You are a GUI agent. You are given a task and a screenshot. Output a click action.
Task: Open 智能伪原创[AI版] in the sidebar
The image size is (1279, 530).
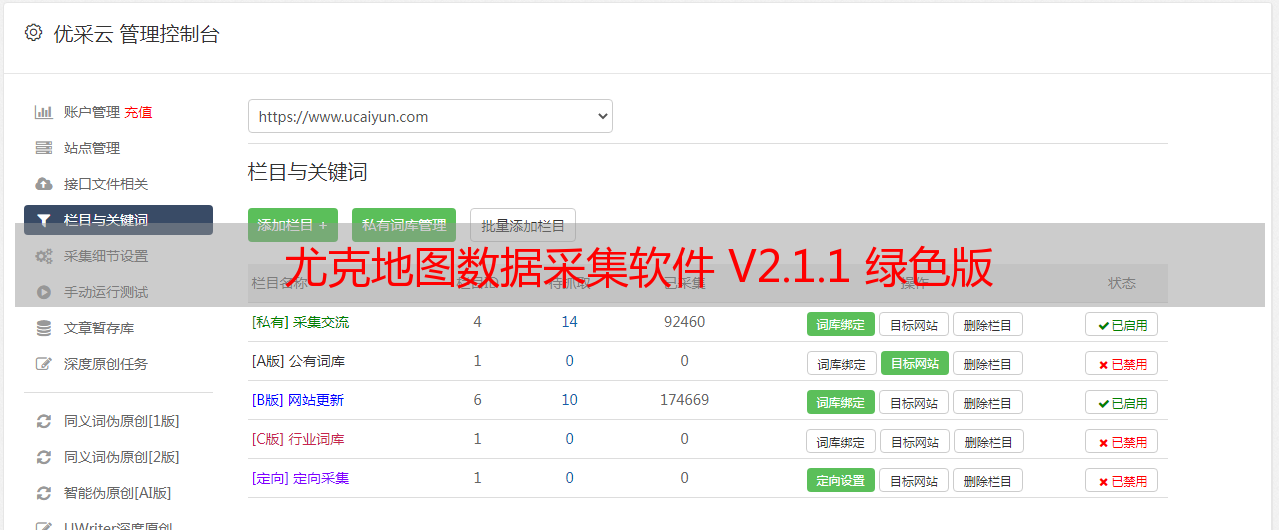[118, 493]
